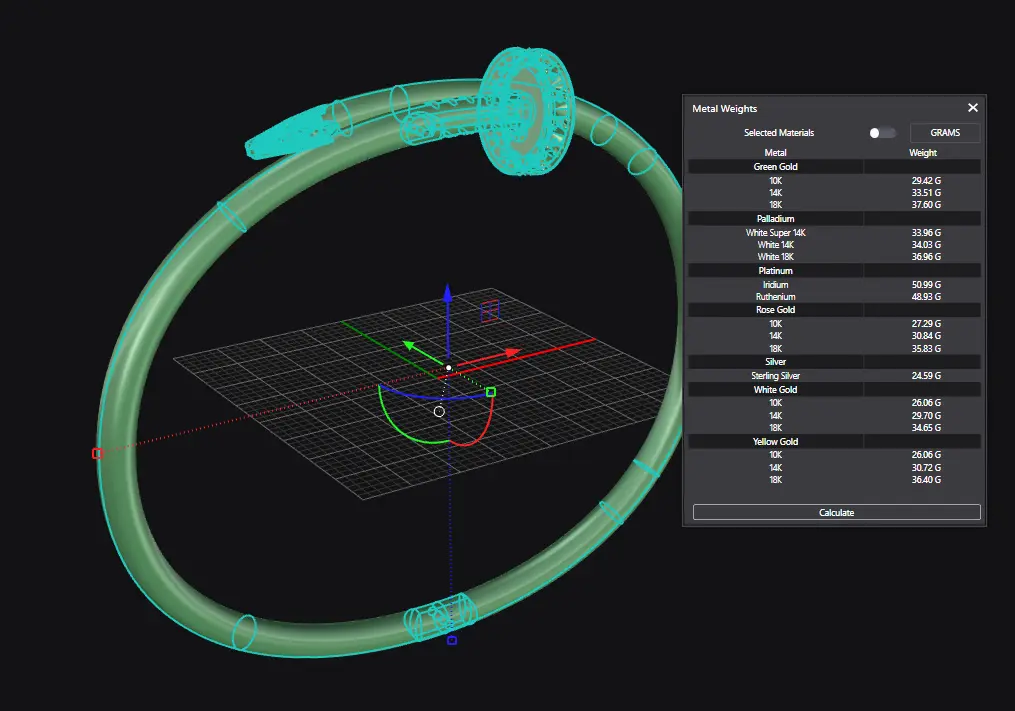The image size is (1015, 711).
Task: Click the green Y-axis move arrow
Action: (409, 346)
